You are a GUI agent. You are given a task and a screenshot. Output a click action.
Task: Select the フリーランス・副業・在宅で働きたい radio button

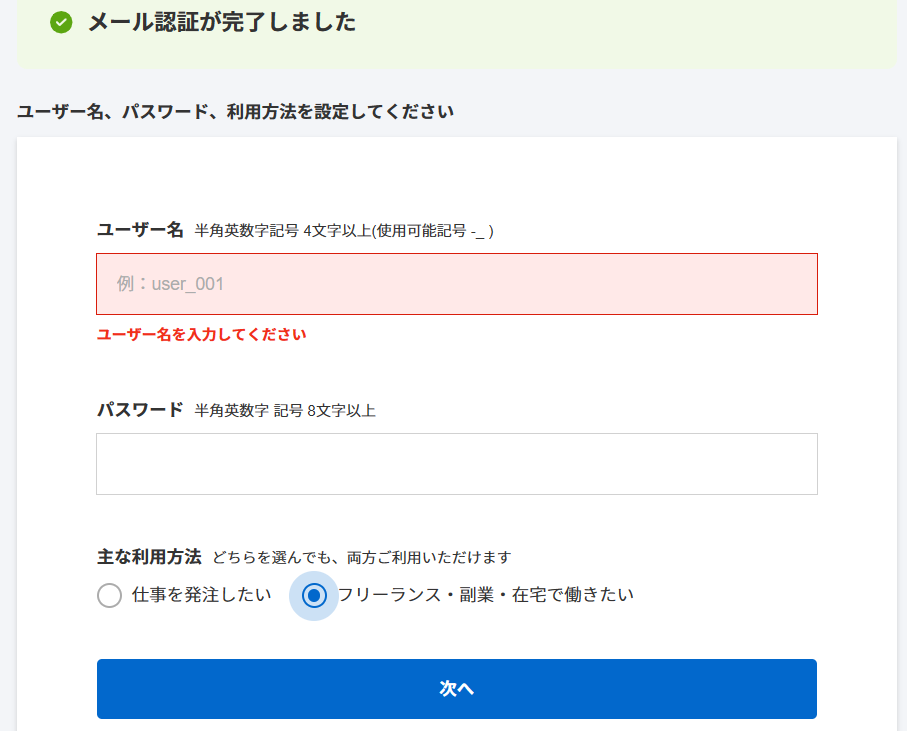tap(314, 595)
